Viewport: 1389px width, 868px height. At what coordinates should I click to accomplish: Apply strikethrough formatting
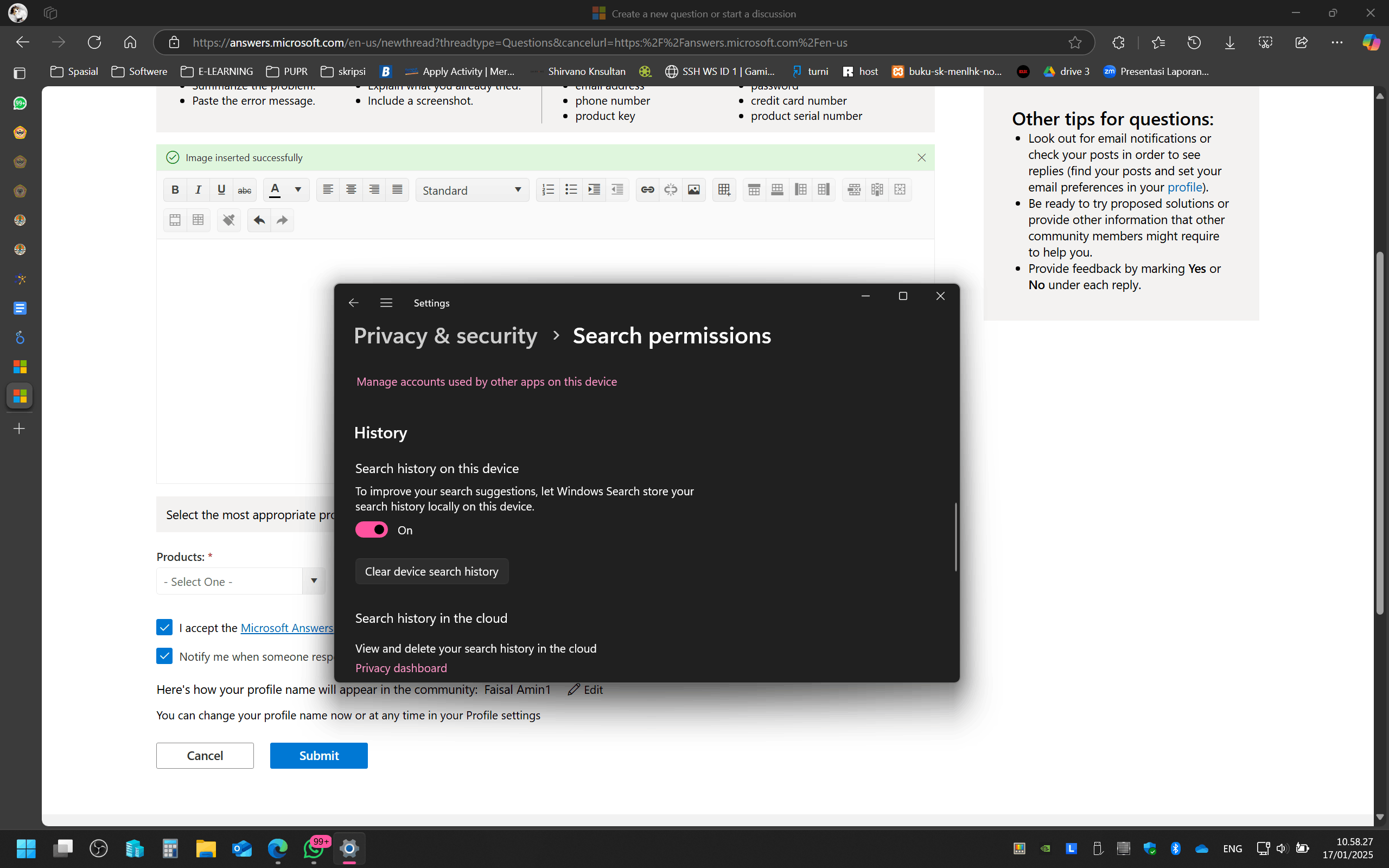point(245,189)
